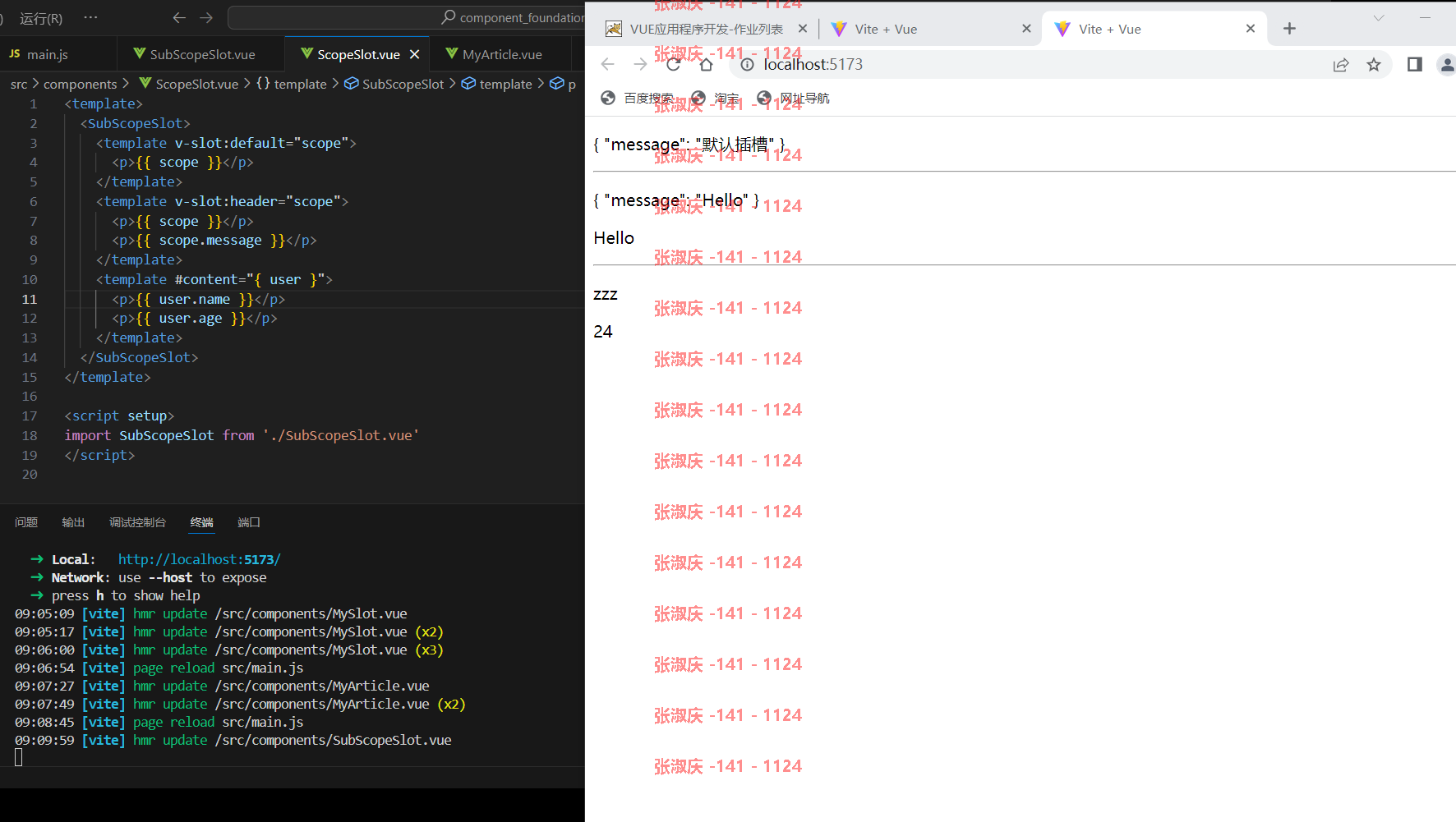
Task: Go back in VS Code navigation history
Action: 179,17
